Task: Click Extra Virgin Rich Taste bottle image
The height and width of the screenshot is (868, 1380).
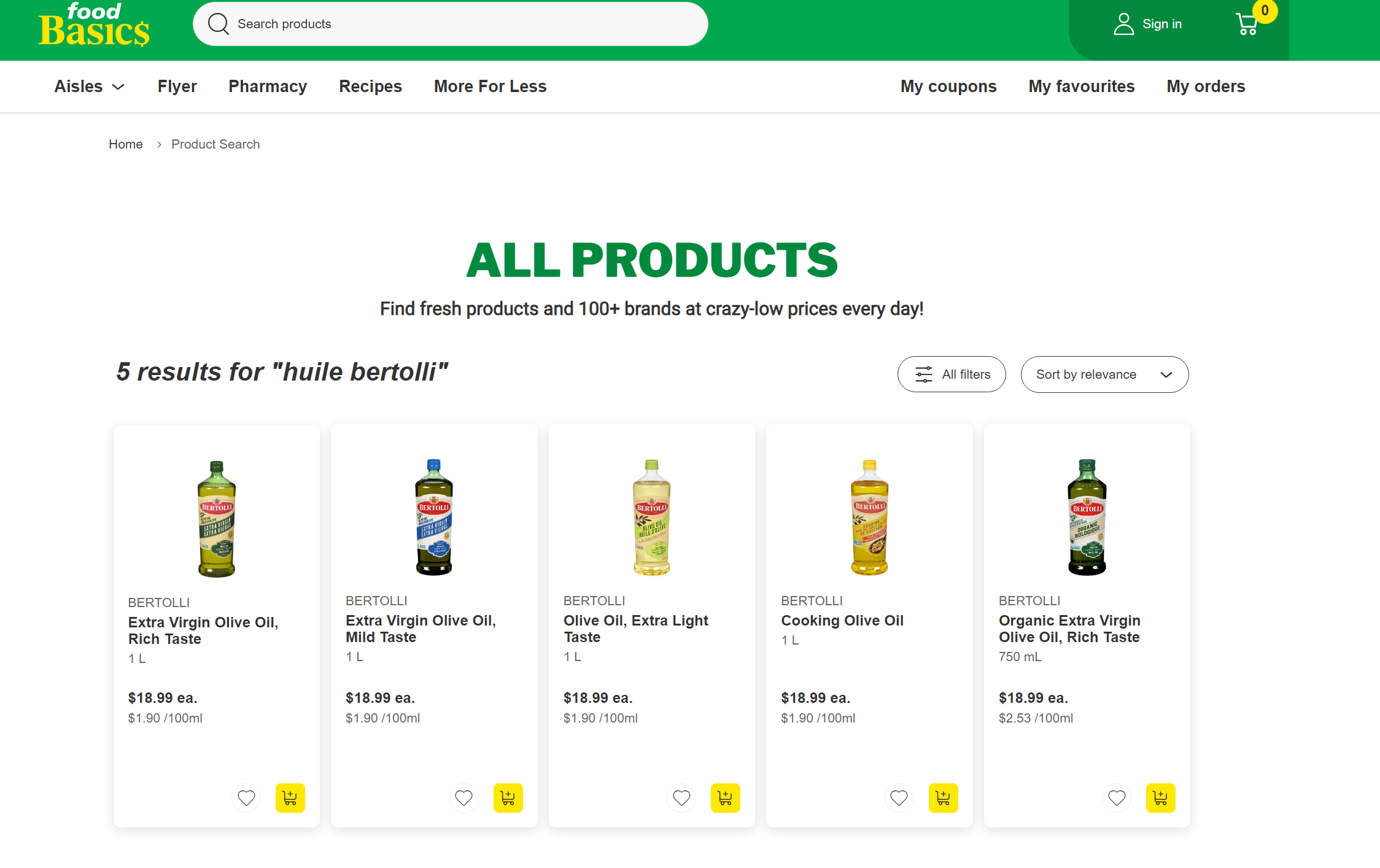Action: point(217,519)
